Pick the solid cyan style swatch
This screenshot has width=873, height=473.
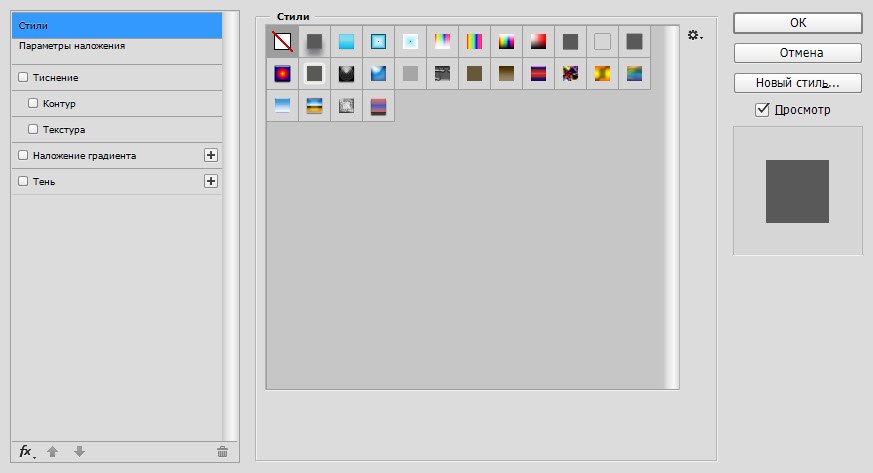pyautogui.click(x=346, y=41)
